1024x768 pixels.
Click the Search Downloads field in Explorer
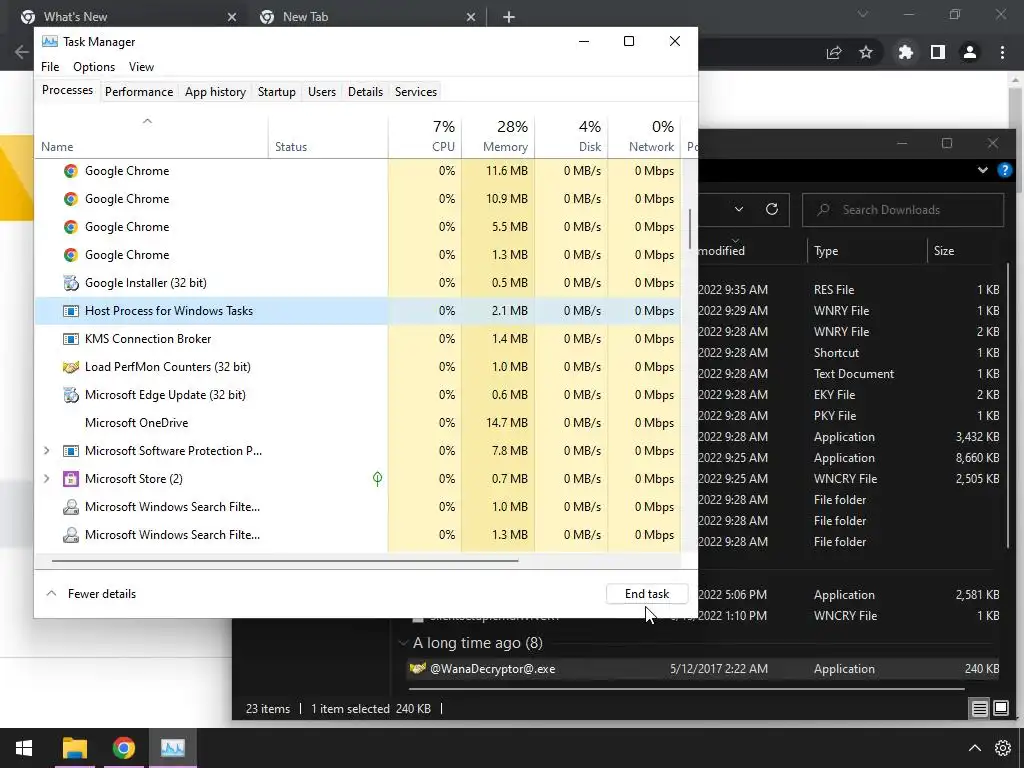(x=903, y=210)
